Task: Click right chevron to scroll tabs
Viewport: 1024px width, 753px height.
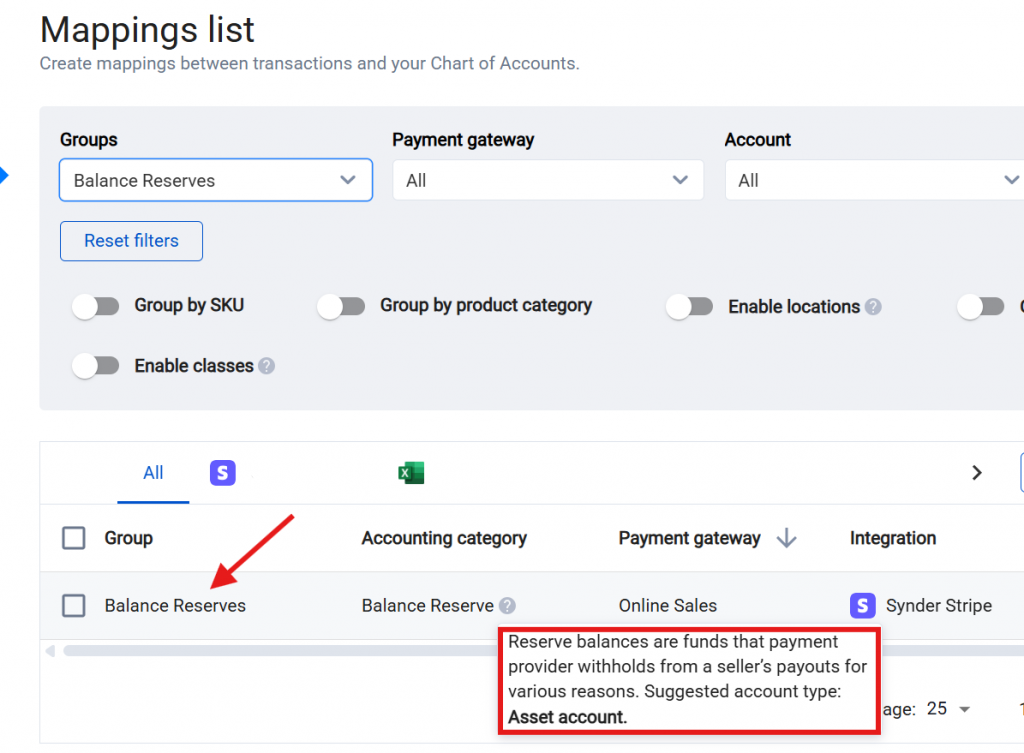Action: click(977, 473)
